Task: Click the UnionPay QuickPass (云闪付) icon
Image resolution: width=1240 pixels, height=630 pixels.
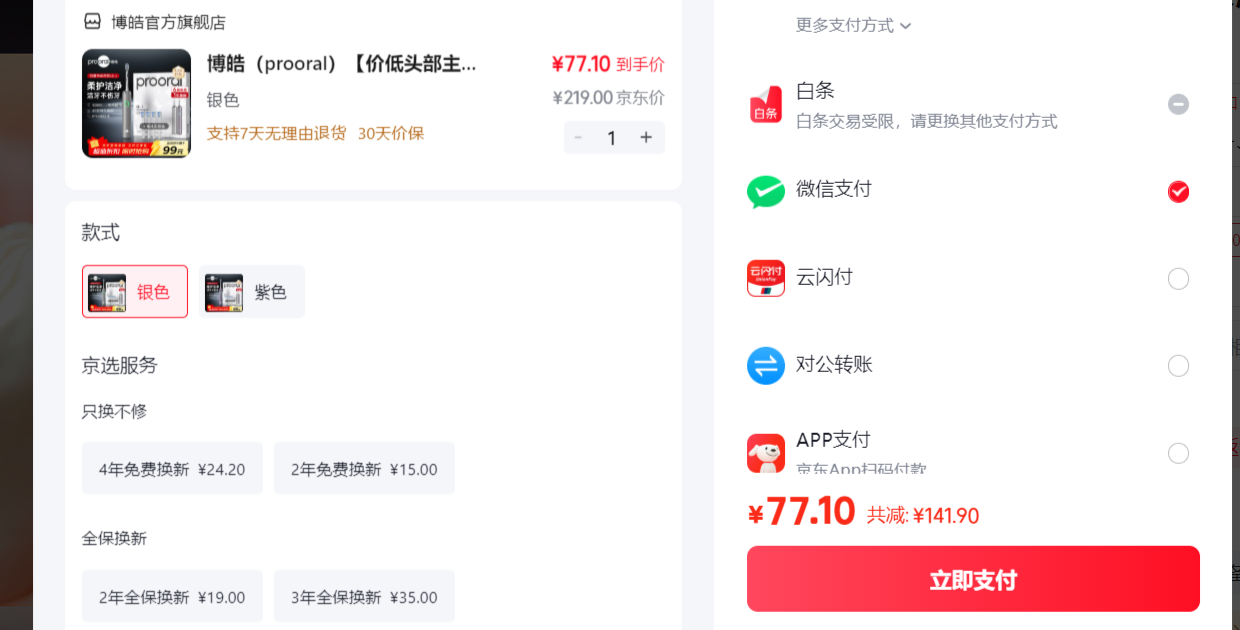Action: click(x=766, y=278)
